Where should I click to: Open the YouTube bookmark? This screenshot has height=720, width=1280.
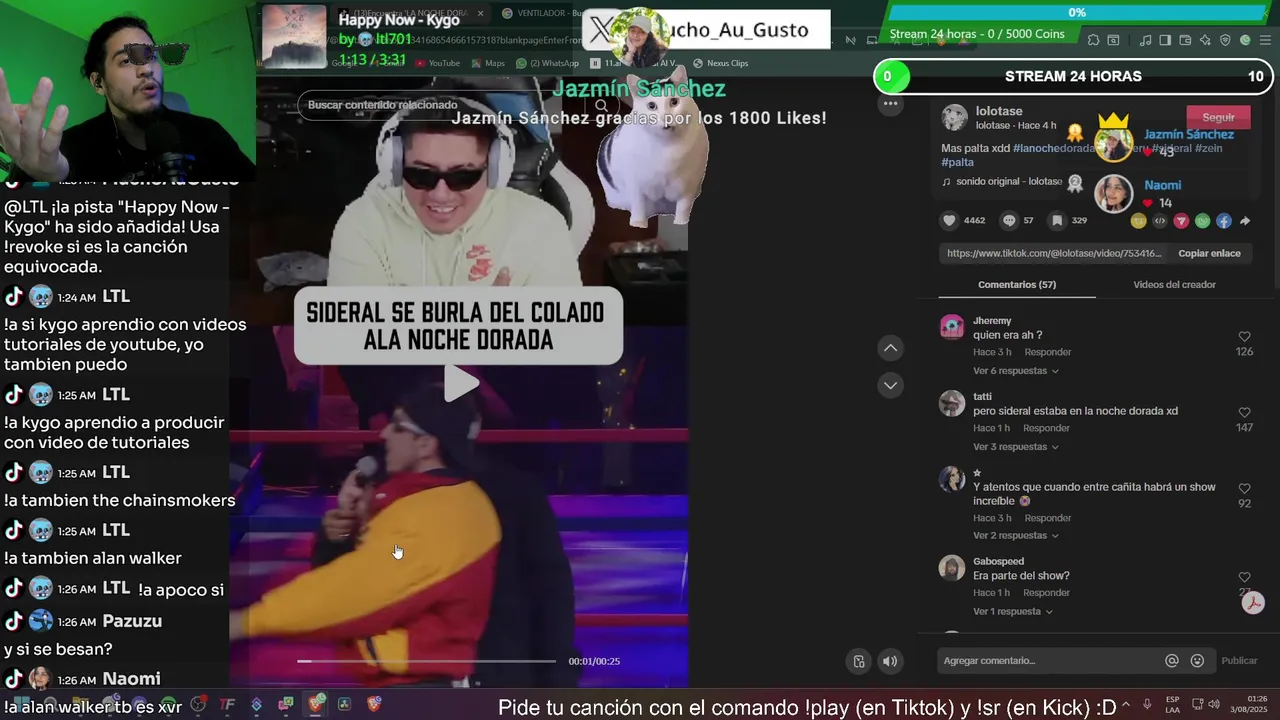(438, 63)
